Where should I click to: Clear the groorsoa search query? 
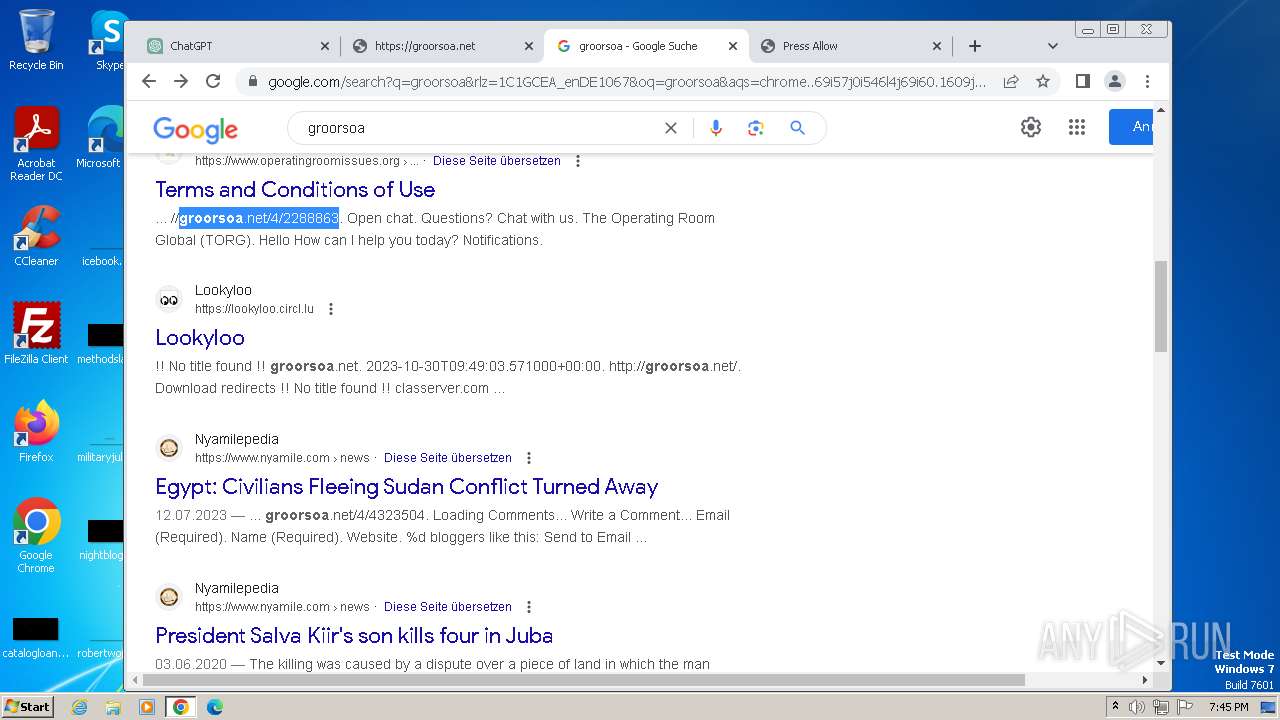click(671, 128)
